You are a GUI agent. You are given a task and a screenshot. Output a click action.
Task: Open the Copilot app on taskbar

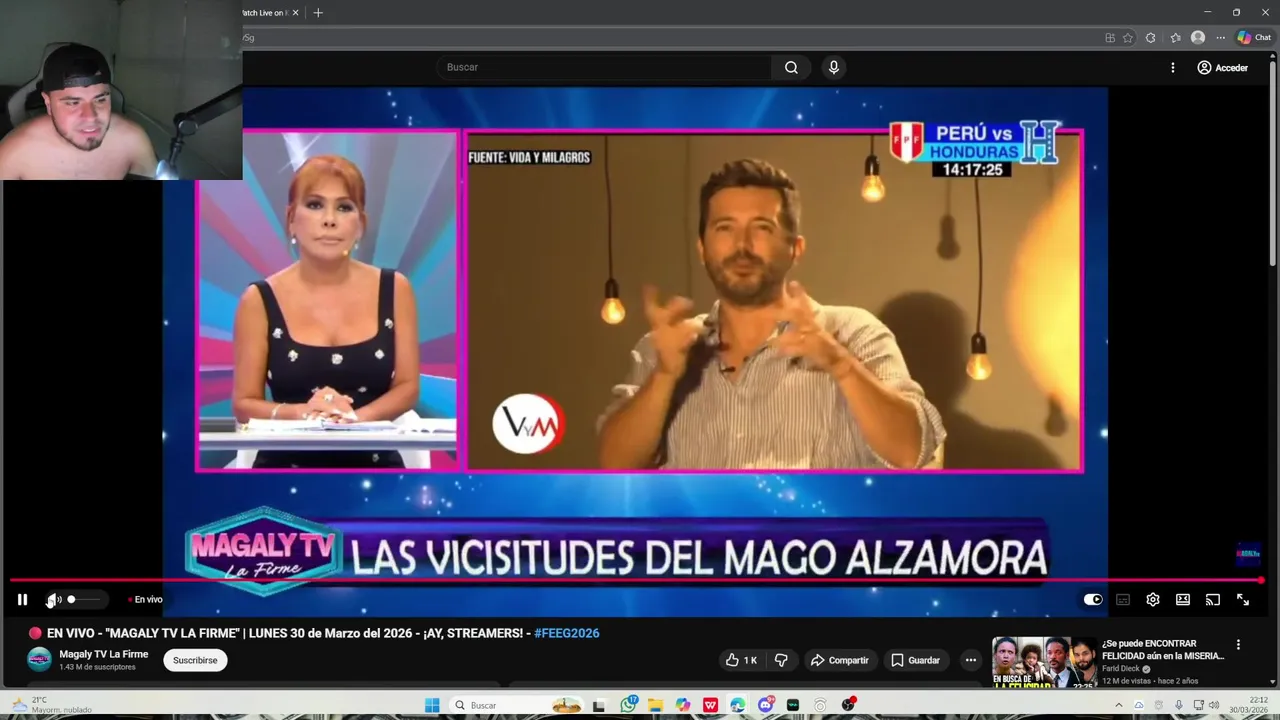[683, 705]
